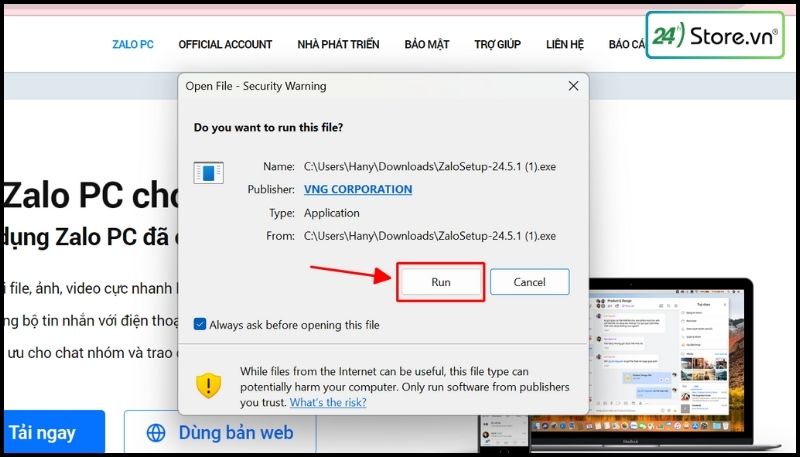Image resolution: width=800 pixels, height=457 pixels.
Task: Open the What's the risk? link
Action: tap(328, 402)
